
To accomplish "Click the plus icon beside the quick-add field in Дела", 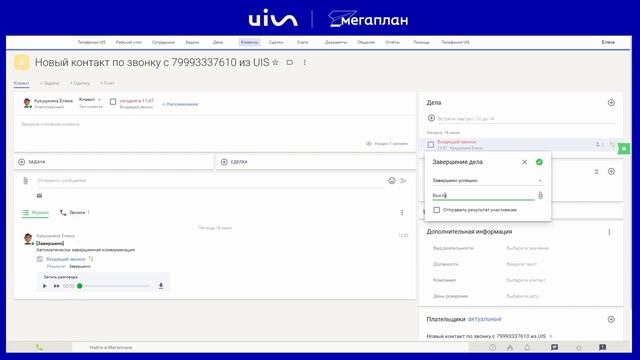I will pos(431,118).
